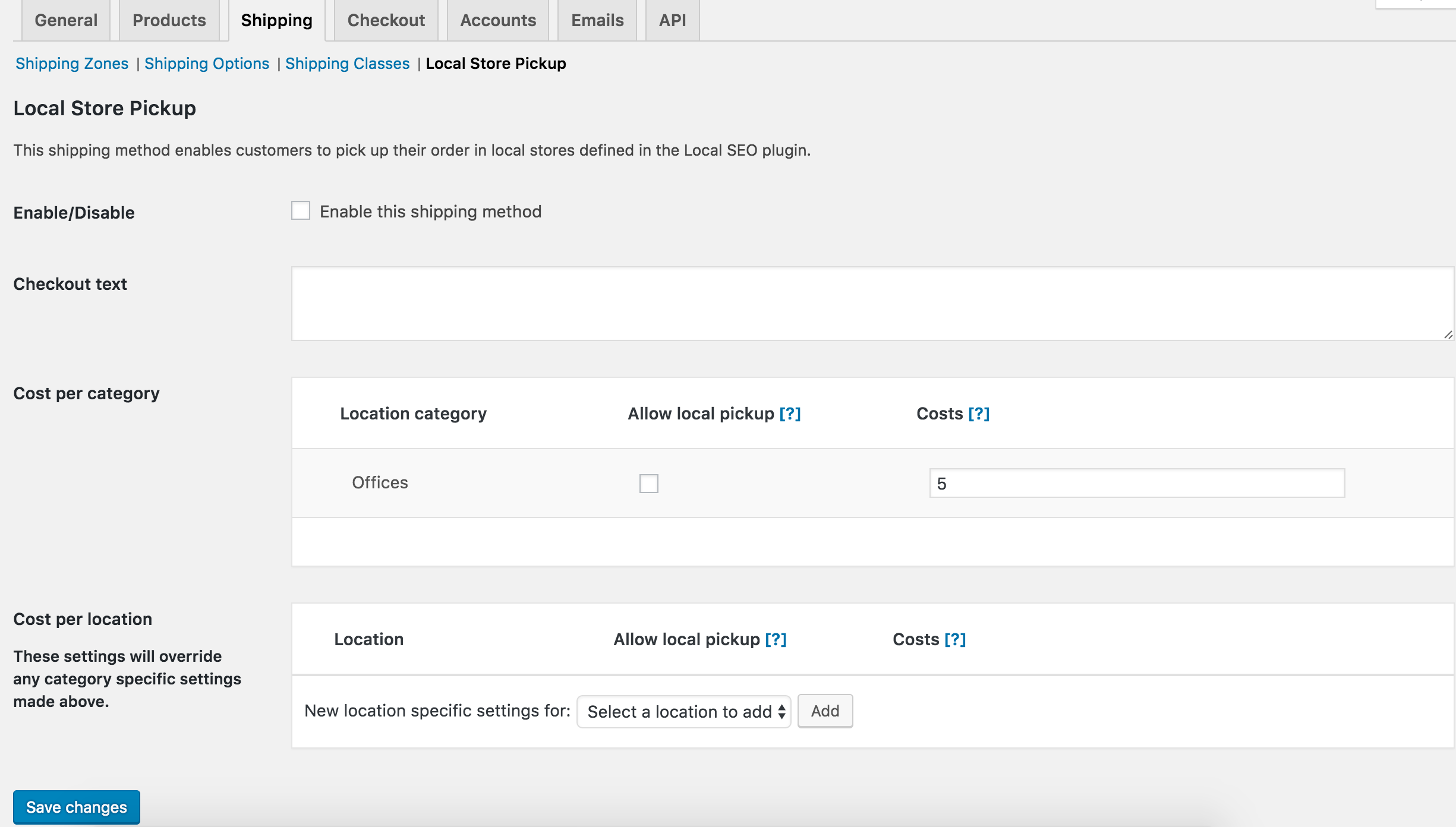Toggle Allow local pickup for Offices category

pyautogui.click(x=649, y=483)
